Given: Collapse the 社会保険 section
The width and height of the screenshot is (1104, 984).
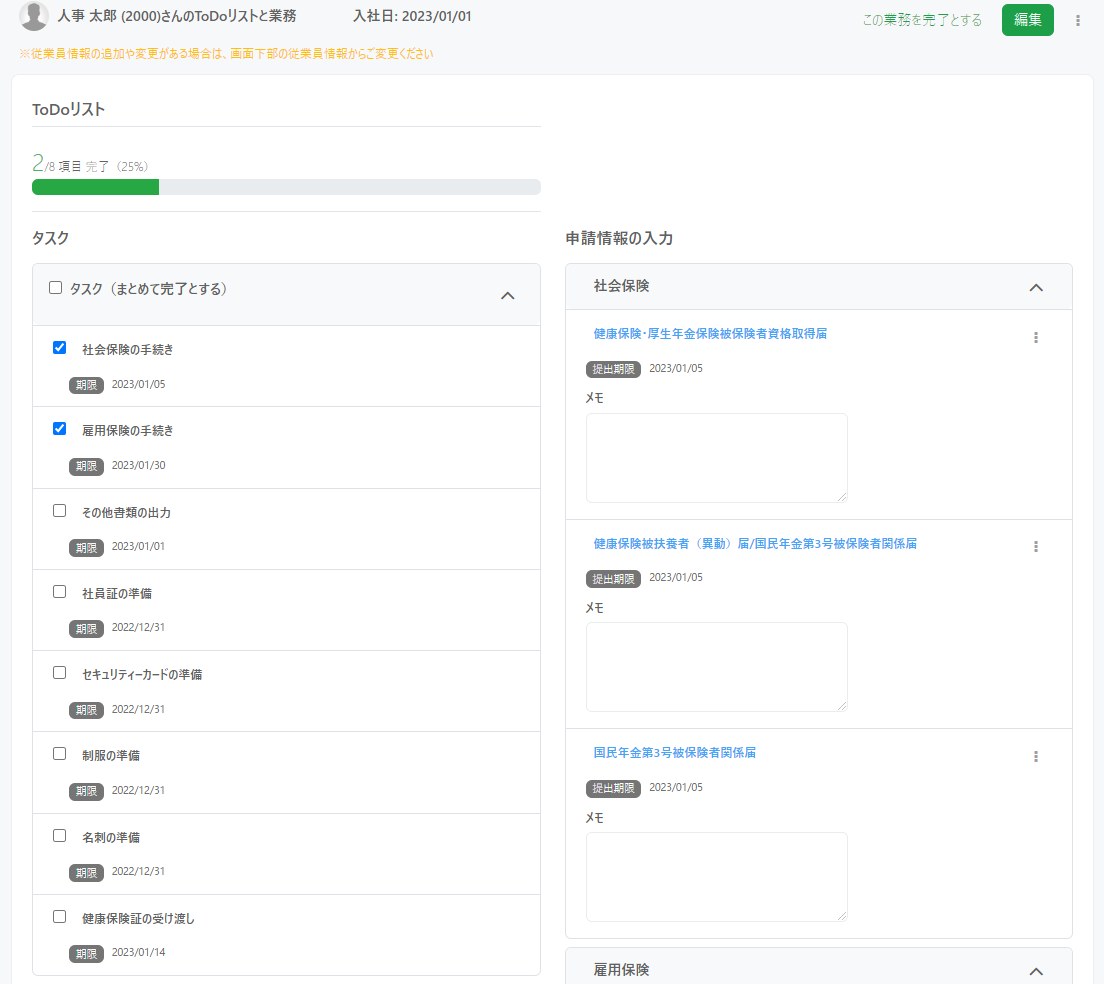Looking at the screenshot, I should [x=1036, y=287].
